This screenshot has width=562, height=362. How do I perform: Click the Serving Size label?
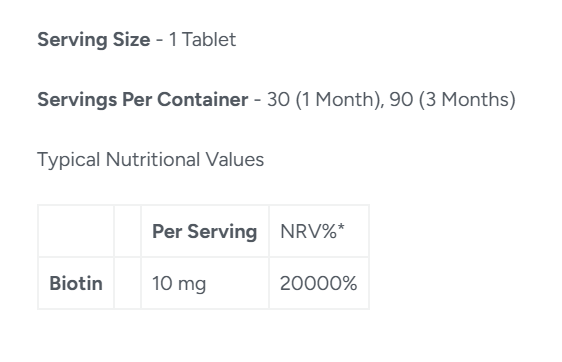point(94,40)
